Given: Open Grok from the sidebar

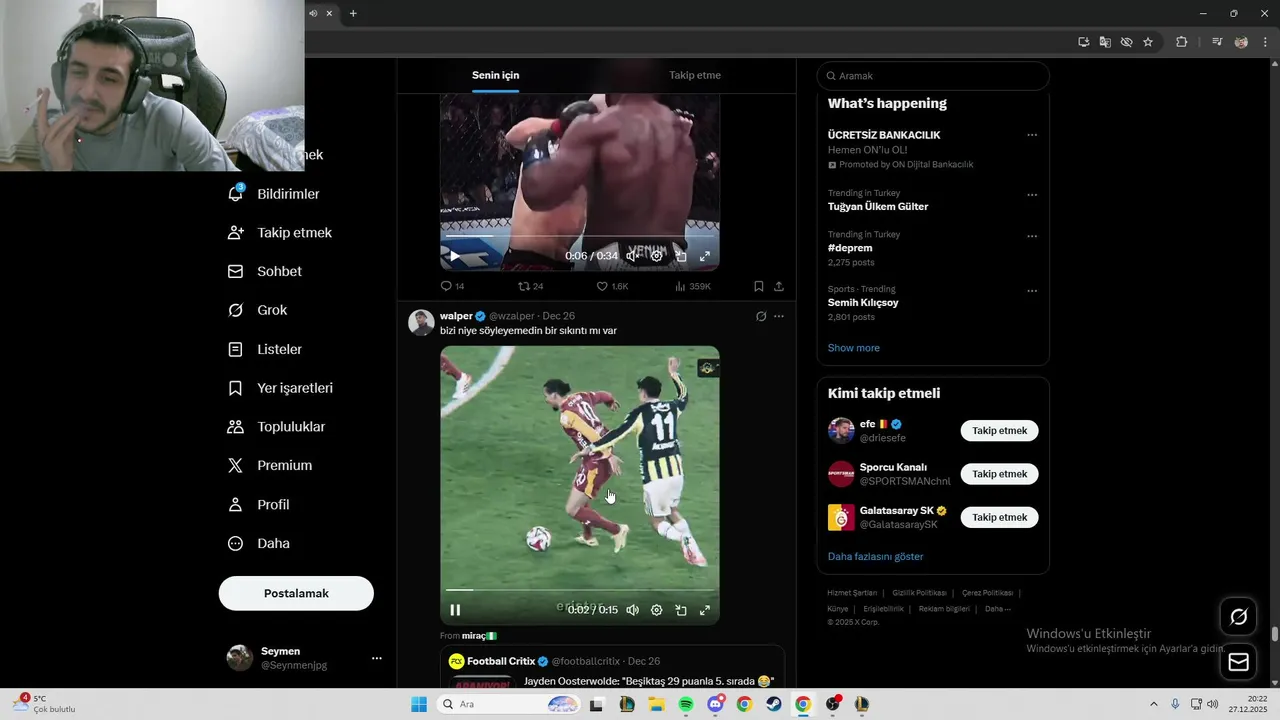Looking at the screenshot, I should coord(258,311).
